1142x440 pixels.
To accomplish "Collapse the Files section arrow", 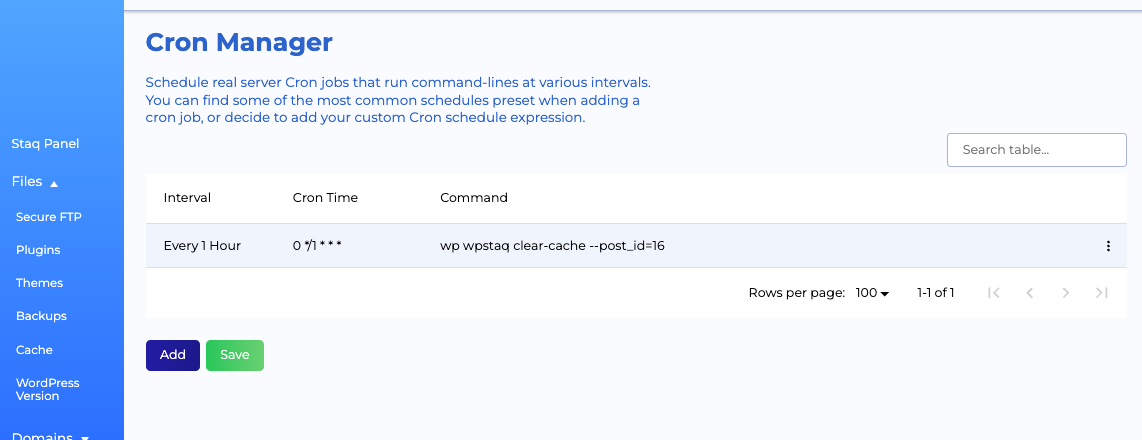I will (54, 184).
